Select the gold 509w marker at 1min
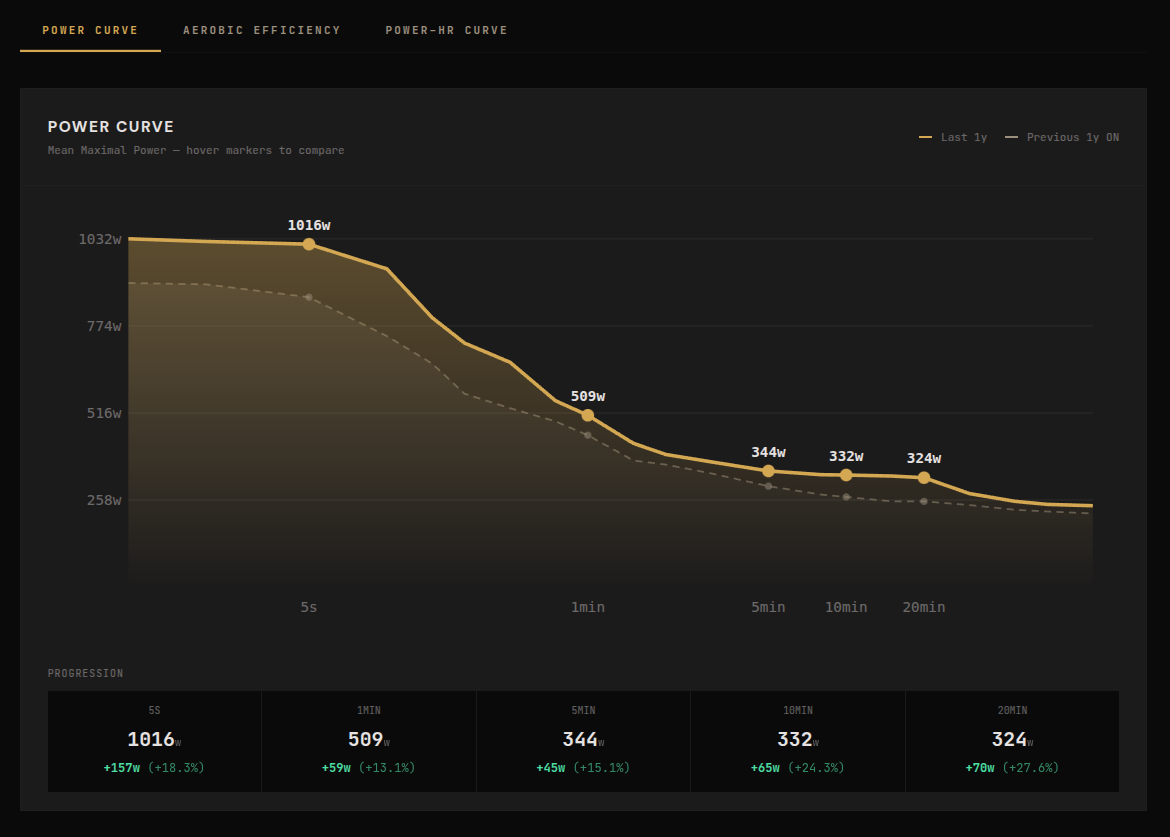 tap(588, 415)
